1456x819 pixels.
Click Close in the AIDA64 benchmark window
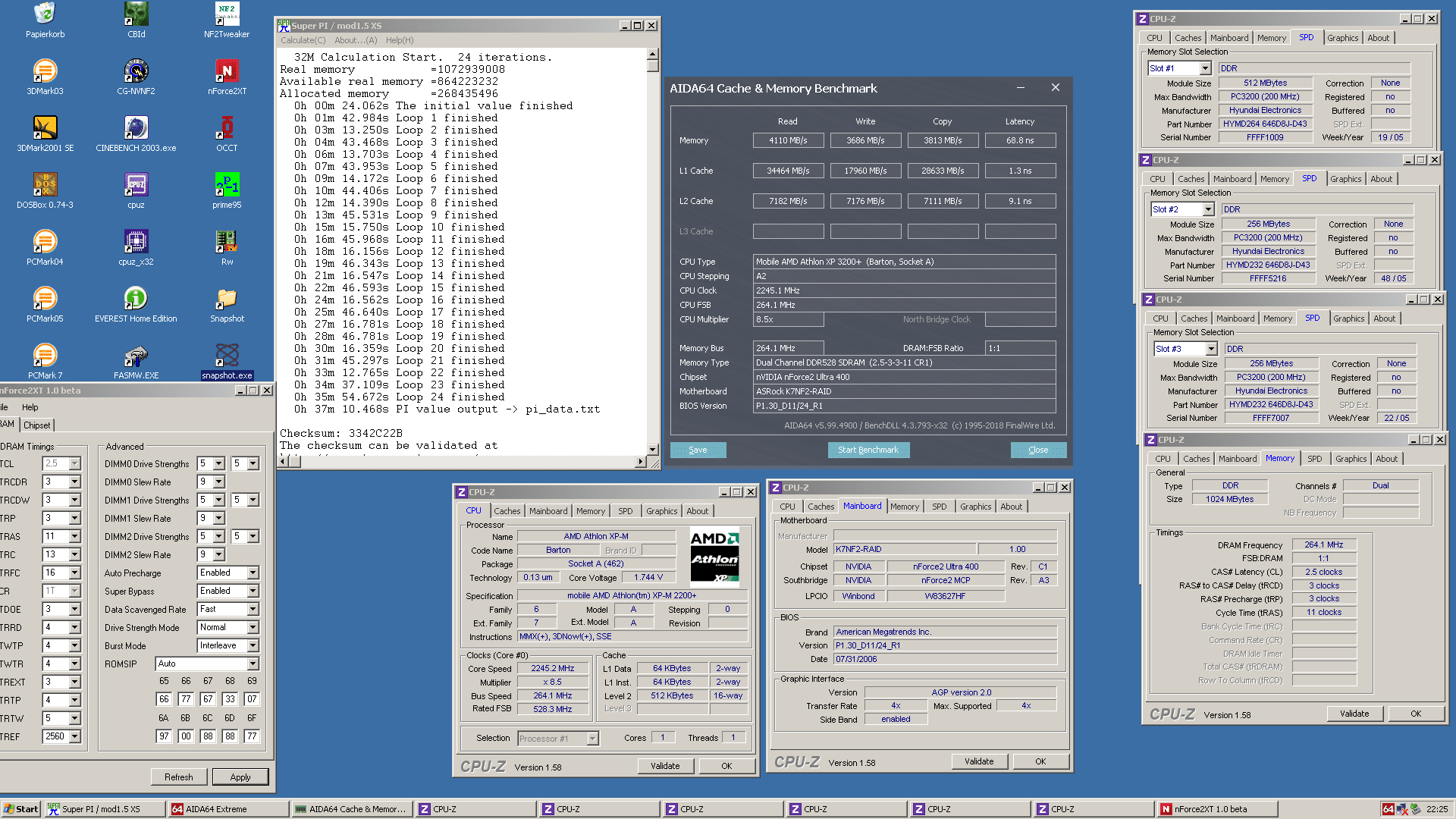pos(1038,450)
